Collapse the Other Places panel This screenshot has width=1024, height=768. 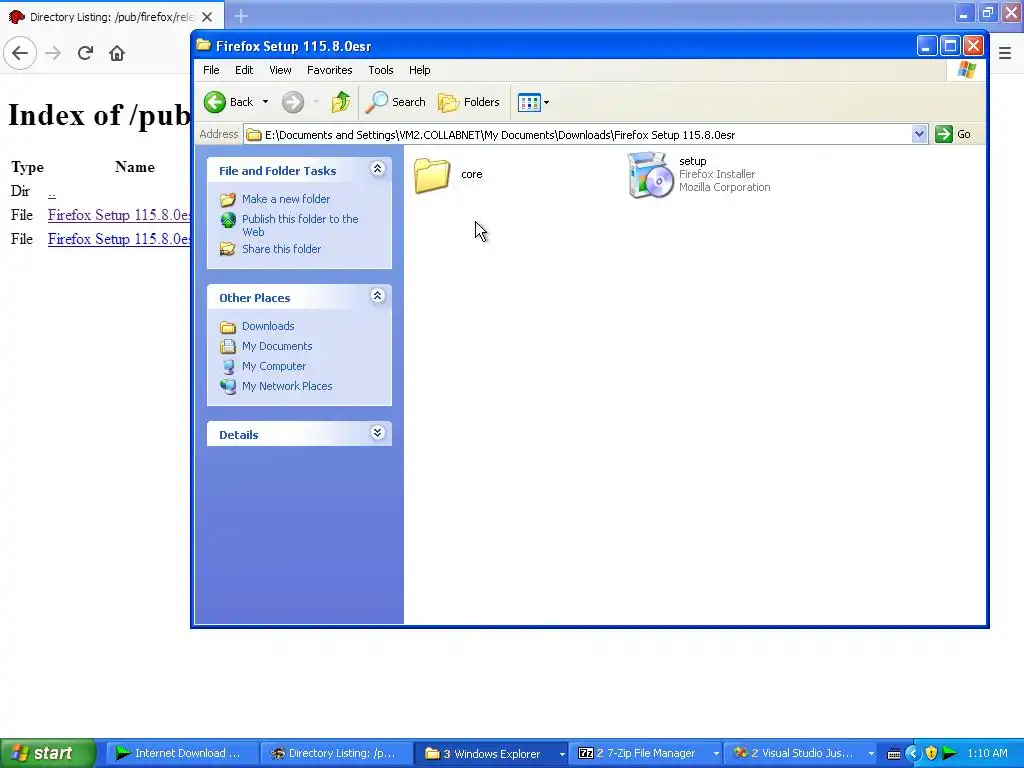coord(377,296)
